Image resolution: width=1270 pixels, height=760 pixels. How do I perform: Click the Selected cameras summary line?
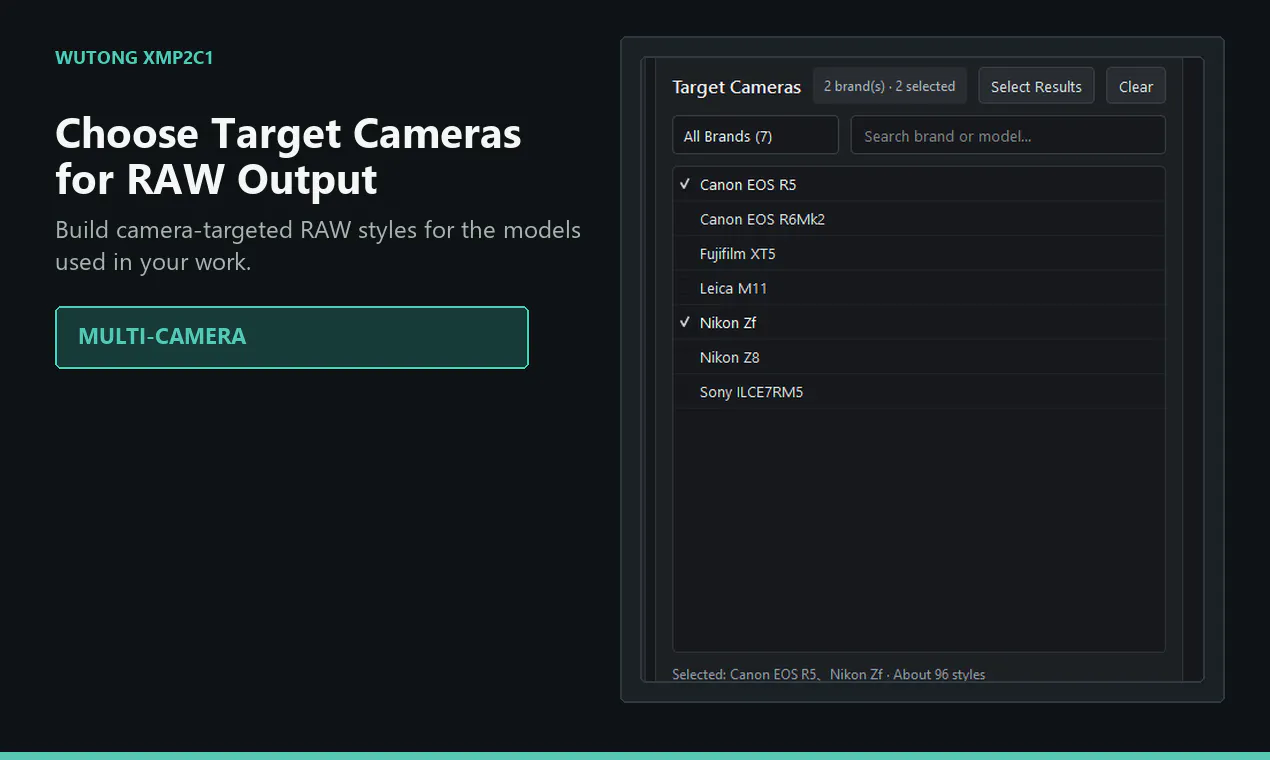point(829,674)
